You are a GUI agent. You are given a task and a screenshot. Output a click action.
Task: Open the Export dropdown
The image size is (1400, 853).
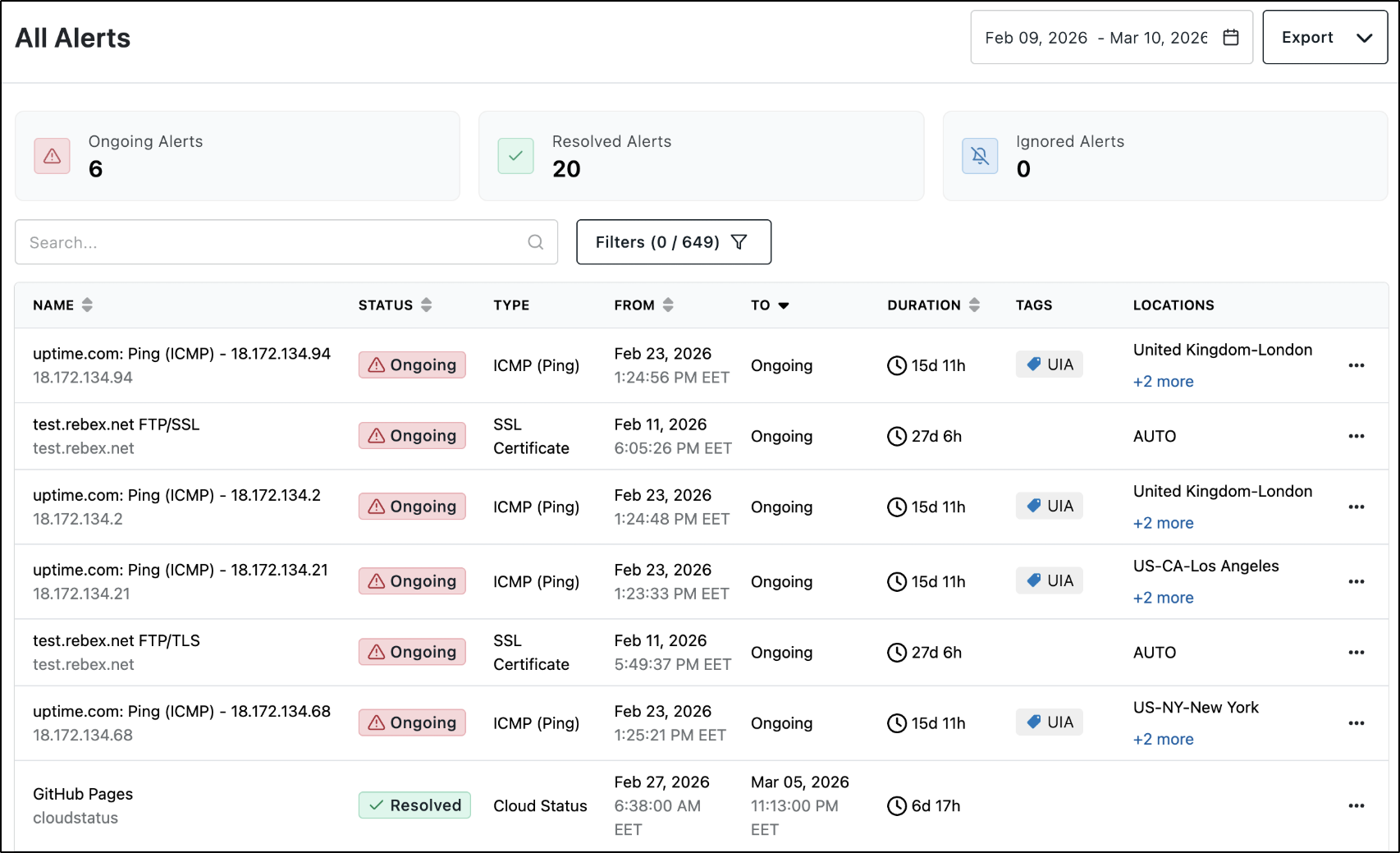(x=1325, y=37)
